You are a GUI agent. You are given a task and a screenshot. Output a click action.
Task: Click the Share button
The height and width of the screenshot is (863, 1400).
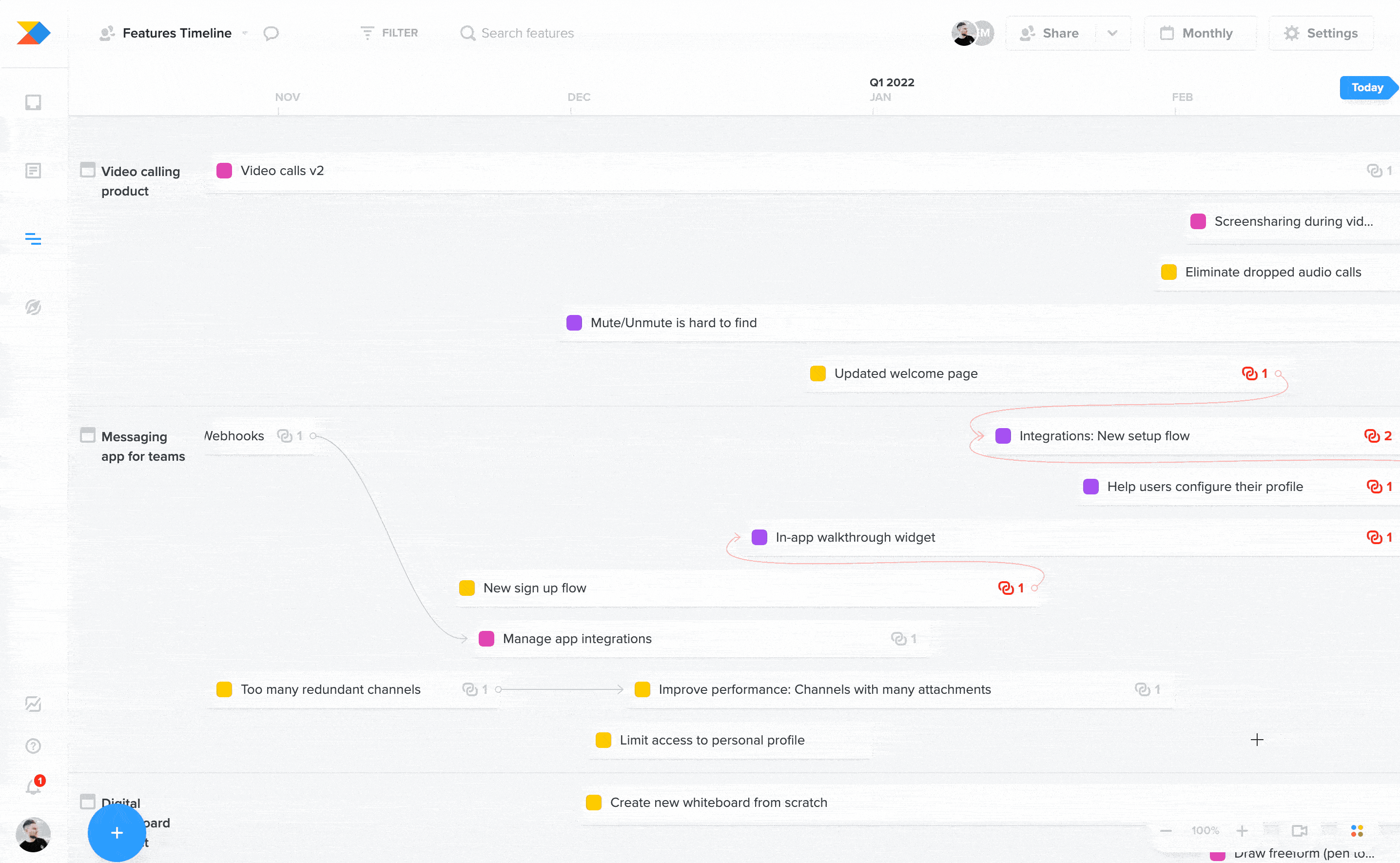tap(1050, 33)
